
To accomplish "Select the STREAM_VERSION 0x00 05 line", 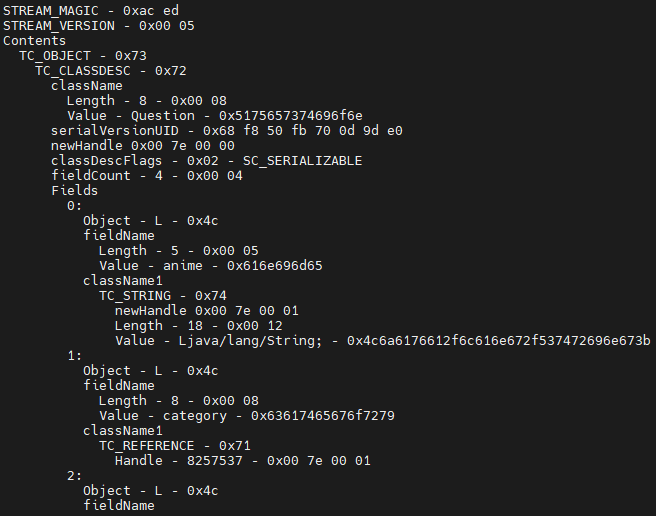I will 99,26.
